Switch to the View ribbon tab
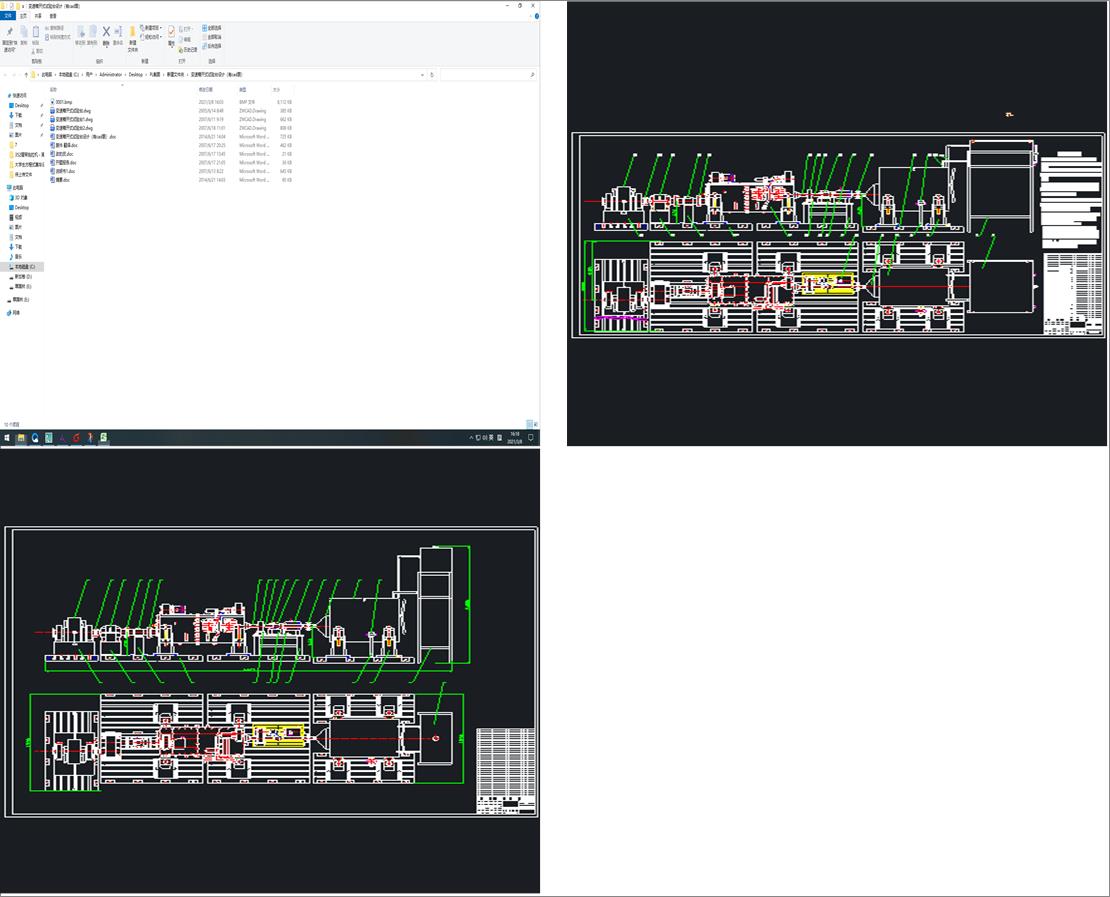Viewport: 1110px width, 897px height. pos(53,16)
